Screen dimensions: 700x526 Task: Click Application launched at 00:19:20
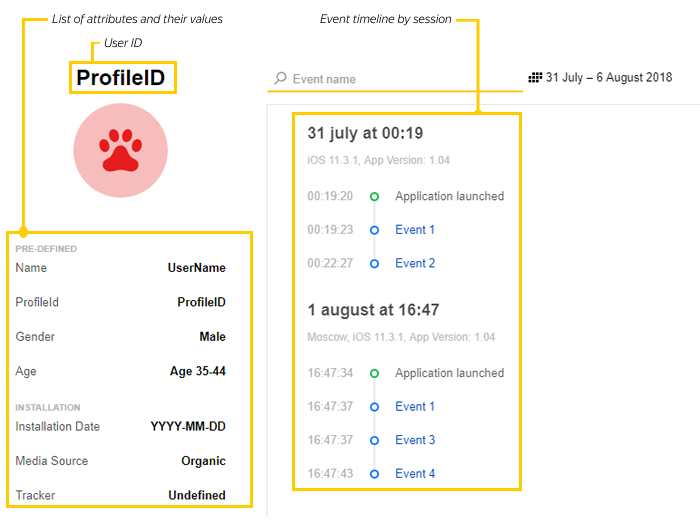click(x=449, y=196)
